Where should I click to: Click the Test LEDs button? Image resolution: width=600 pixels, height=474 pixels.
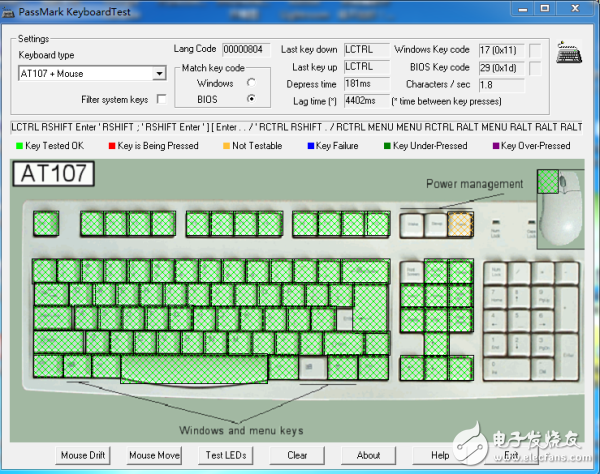[226, 455]
